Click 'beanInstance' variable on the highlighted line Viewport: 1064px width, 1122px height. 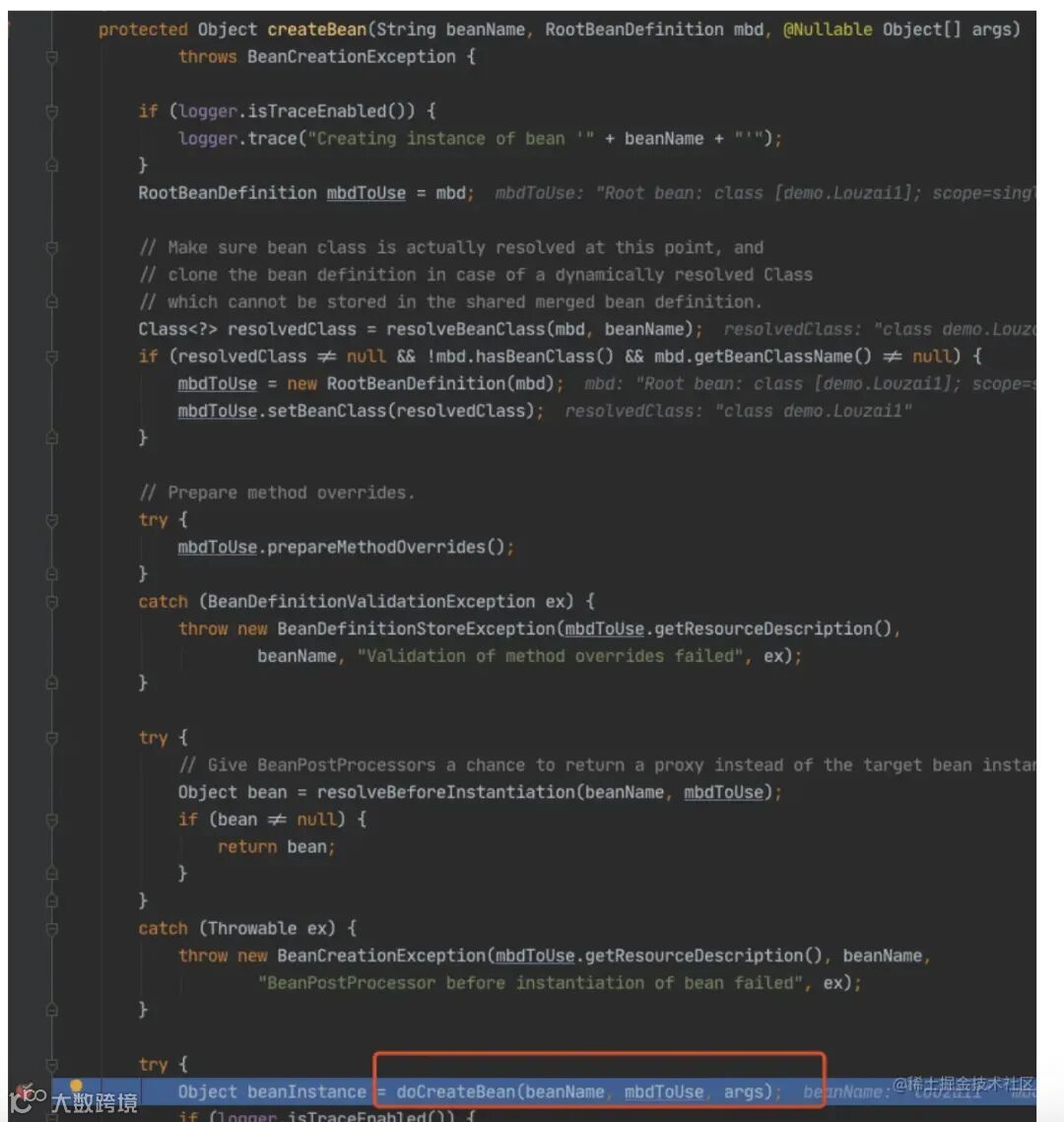pyautogui.click(x=306, y=1091)
